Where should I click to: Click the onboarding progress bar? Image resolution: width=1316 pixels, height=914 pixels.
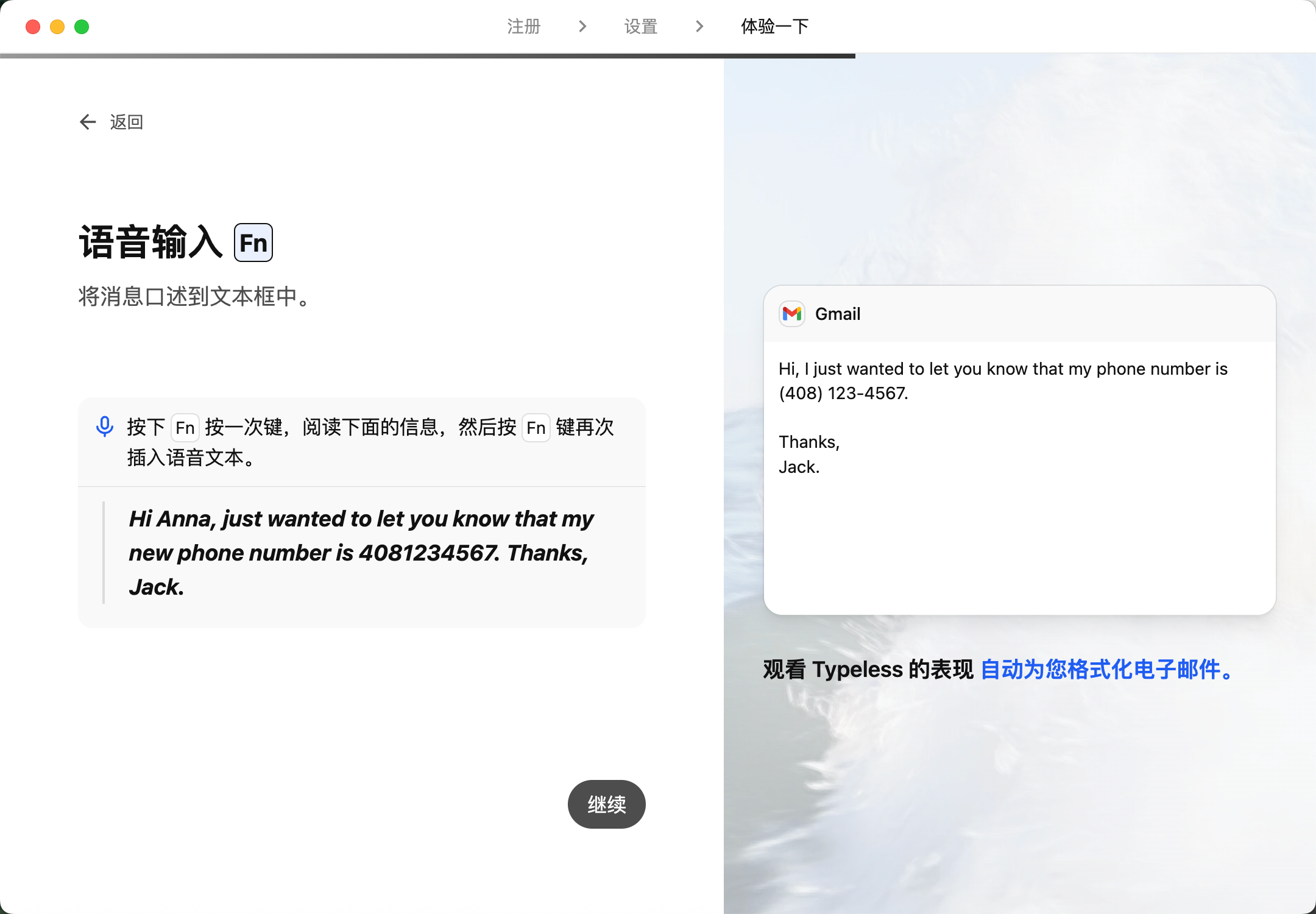click(426, 55)
